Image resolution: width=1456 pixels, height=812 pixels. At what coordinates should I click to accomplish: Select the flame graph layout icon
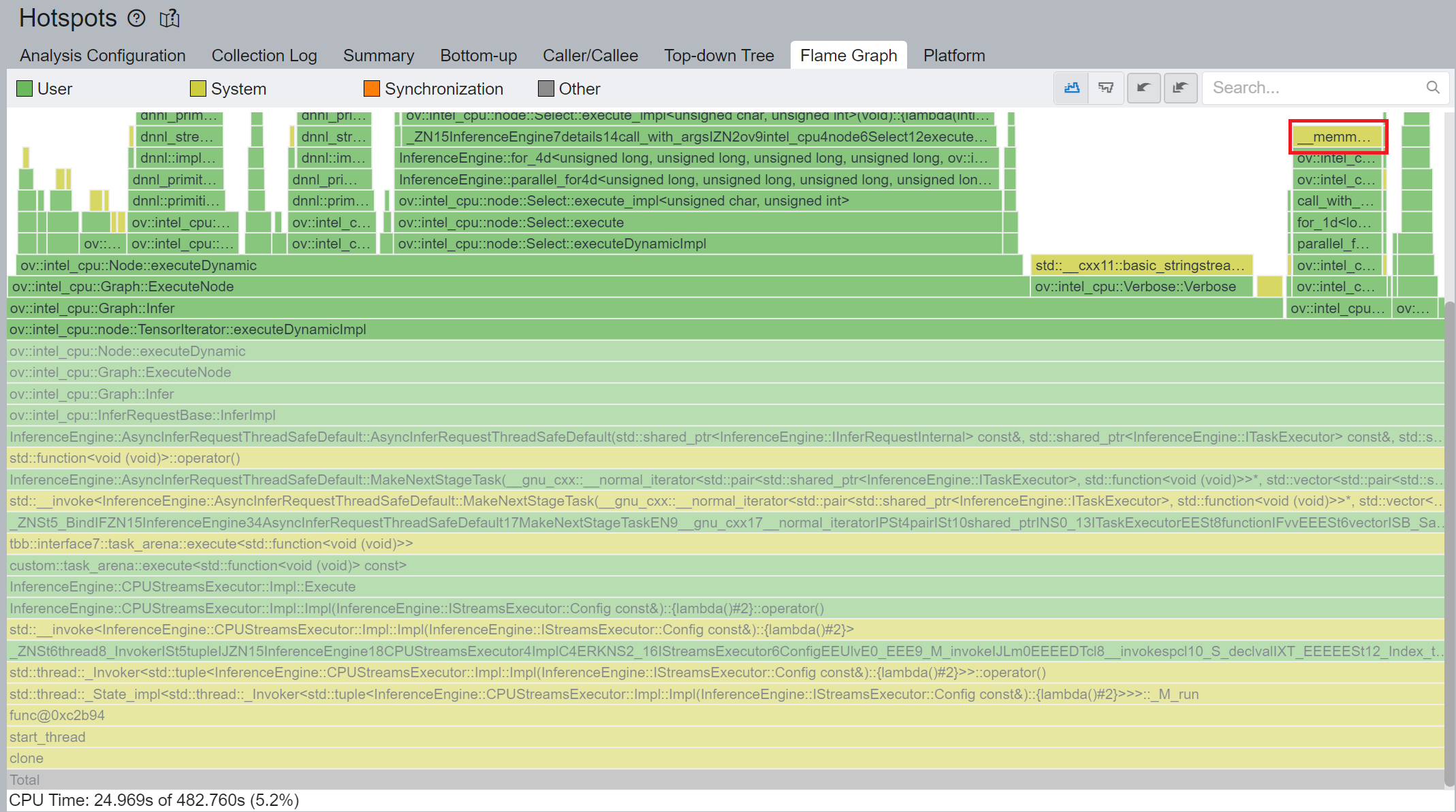point(1071,88)
